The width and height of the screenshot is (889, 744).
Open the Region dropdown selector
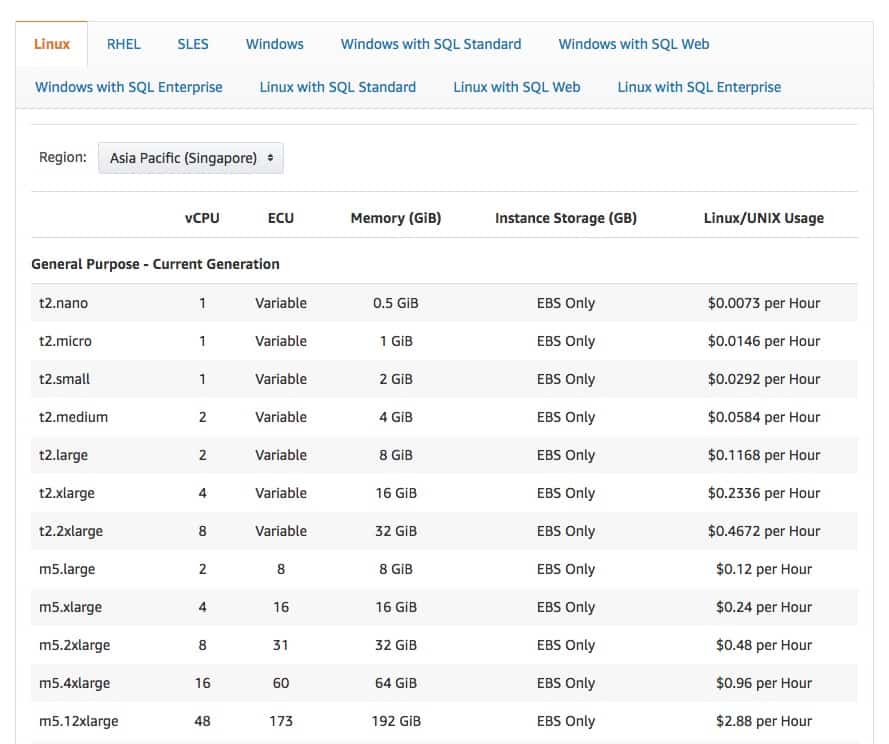coord(190,158)
